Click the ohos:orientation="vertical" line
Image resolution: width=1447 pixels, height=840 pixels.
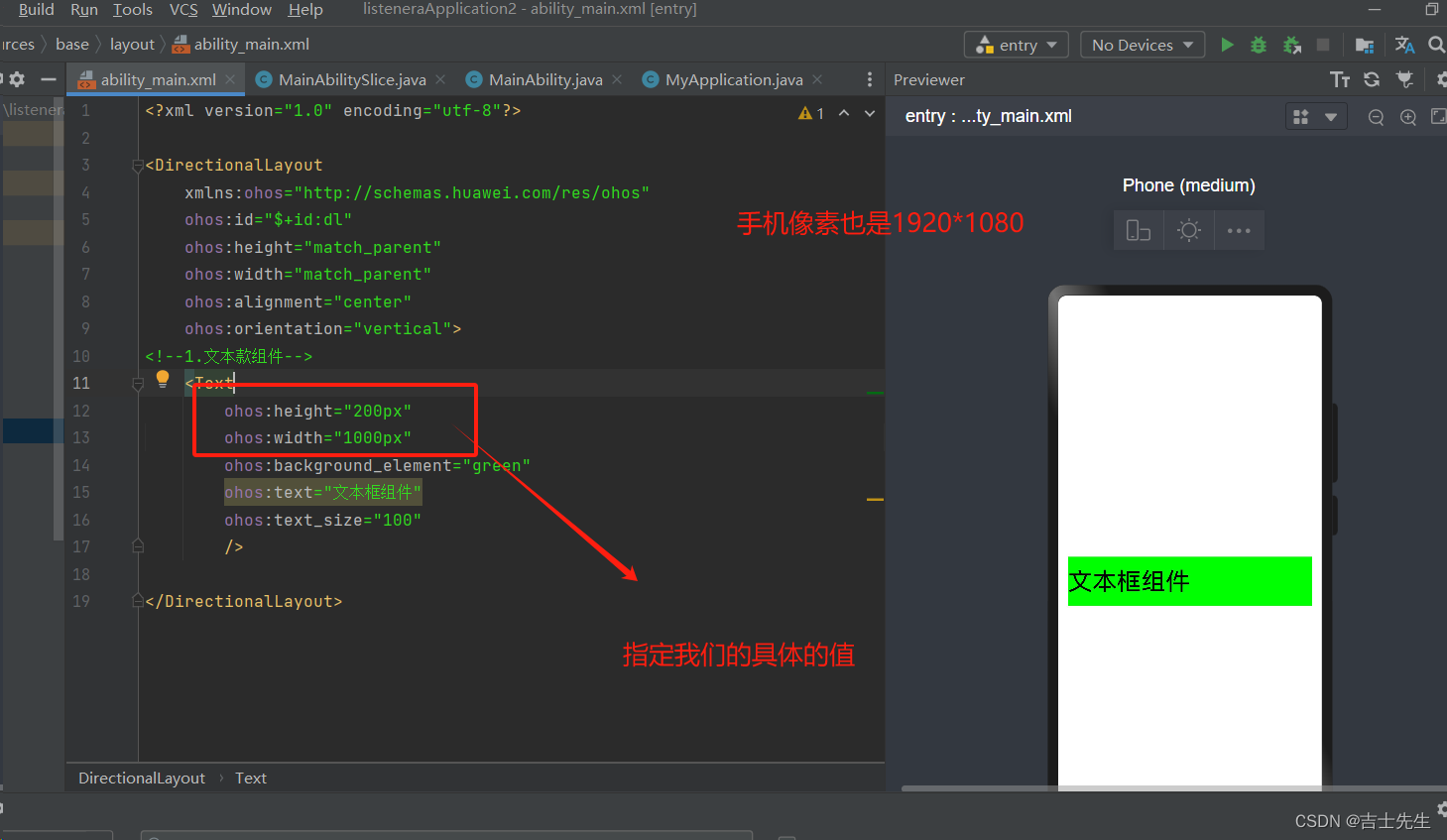click(322, 329)
